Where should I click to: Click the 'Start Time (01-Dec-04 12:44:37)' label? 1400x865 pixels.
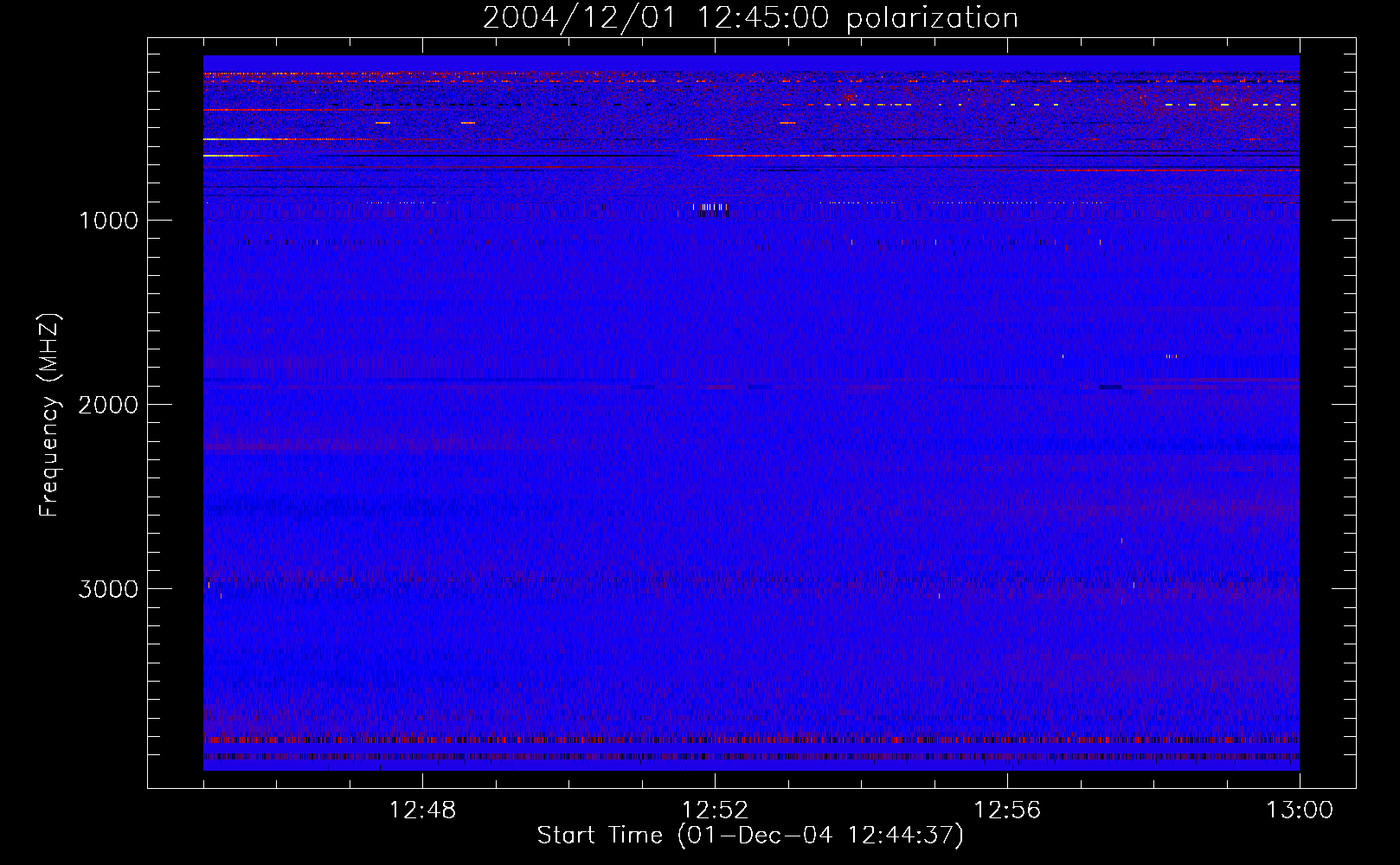coord(750,836)
